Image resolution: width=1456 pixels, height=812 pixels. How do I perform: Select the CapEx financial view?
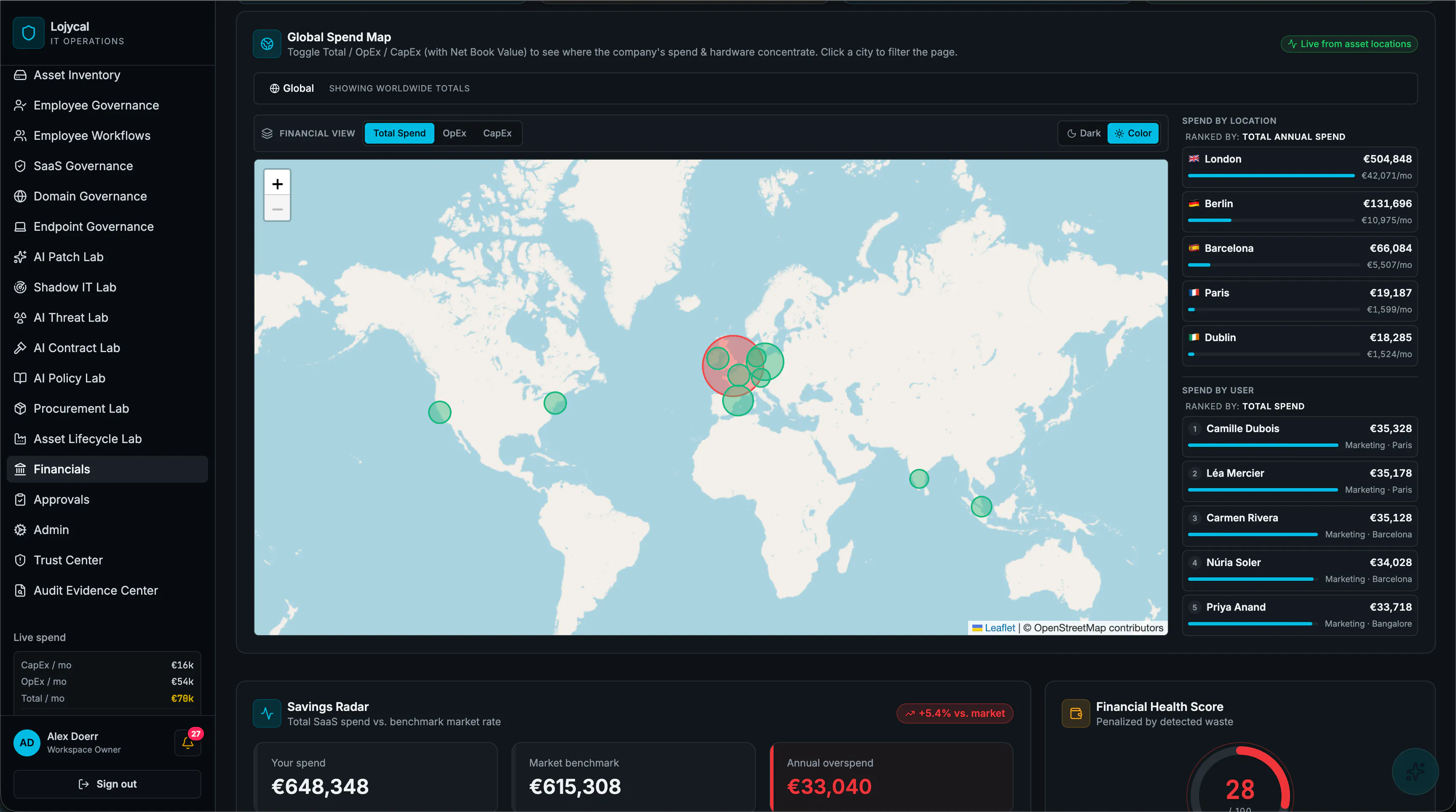(x=497, y=134)
